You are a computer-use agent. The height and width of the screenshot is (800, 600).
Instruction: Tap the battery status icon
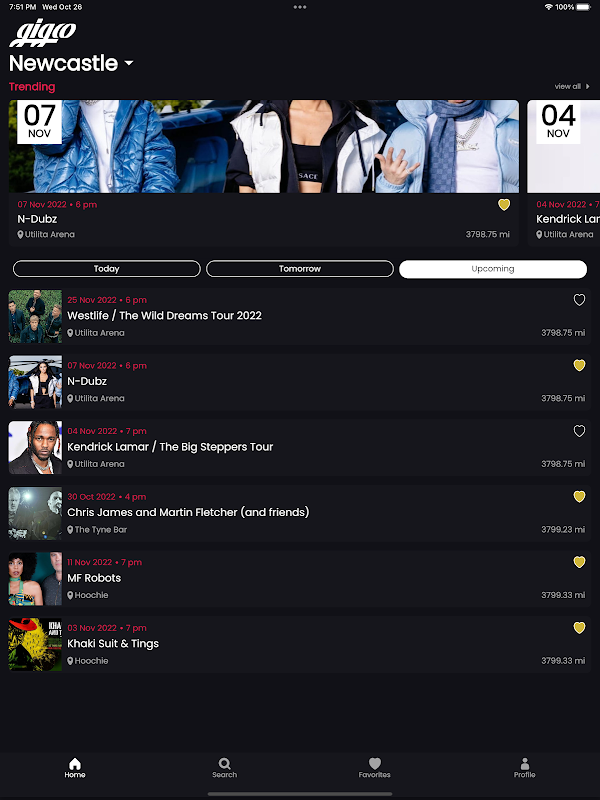click(x=583, y=7)
